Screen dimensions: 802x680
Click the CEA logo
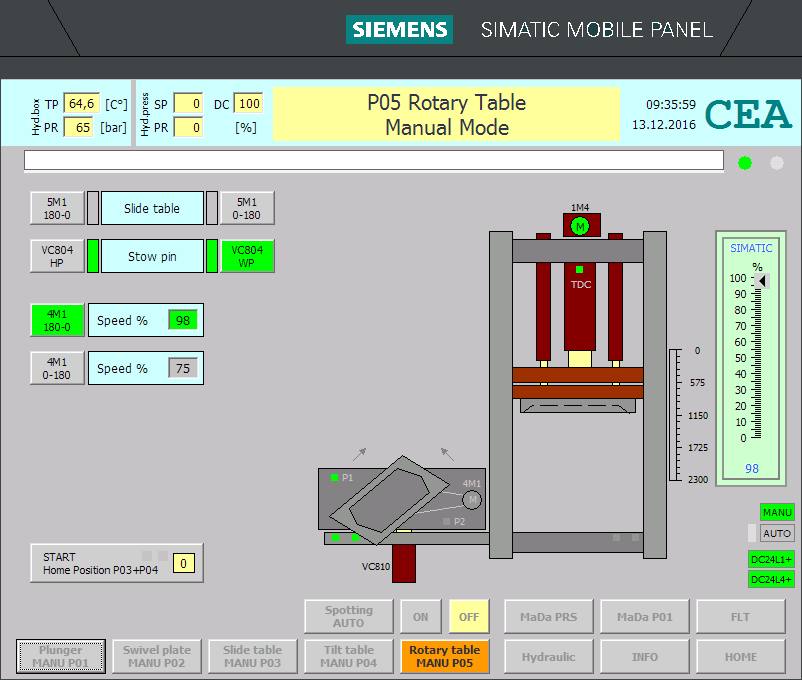click(748, 114)
